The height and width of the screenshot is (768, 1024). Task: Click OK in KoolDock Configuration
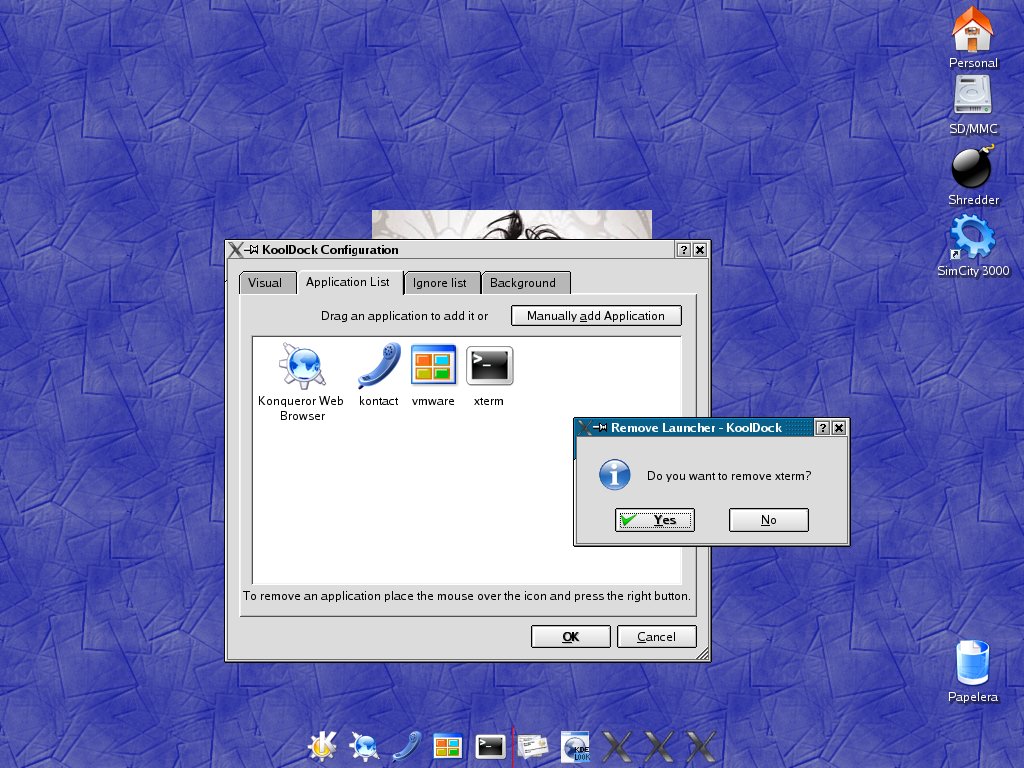pyautogui.click(x=571, y=637)
